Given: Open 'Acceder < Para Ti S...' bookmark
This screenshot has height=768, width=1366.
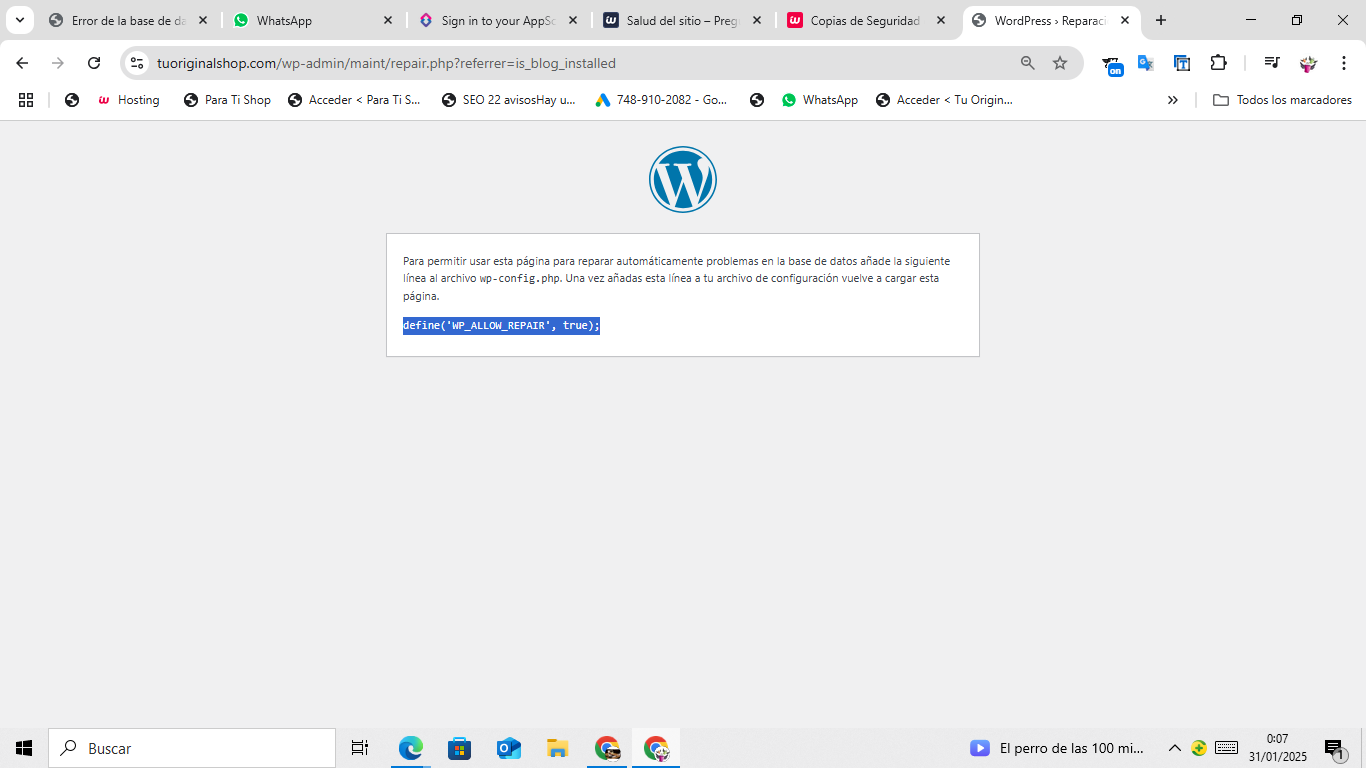Looking at the screenshot, I should tap(355, 100).
